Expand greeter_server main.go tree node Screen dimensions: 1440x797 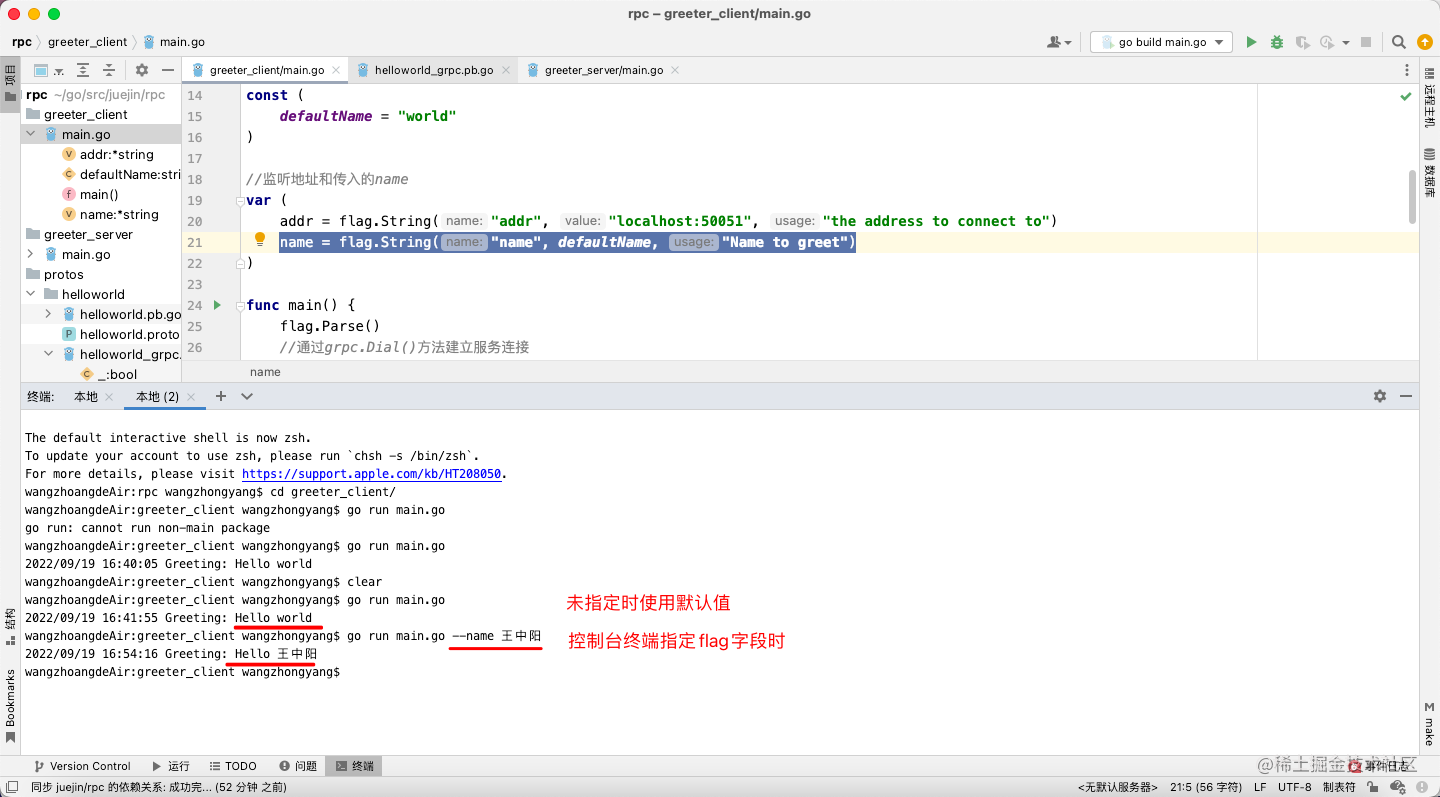point(31,254)
